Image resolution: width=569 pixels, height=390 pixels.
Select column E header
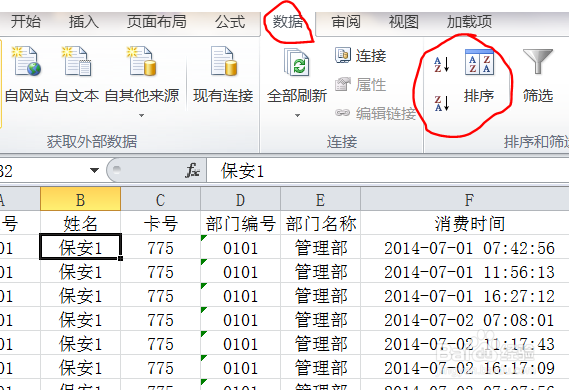pos(320,199)
